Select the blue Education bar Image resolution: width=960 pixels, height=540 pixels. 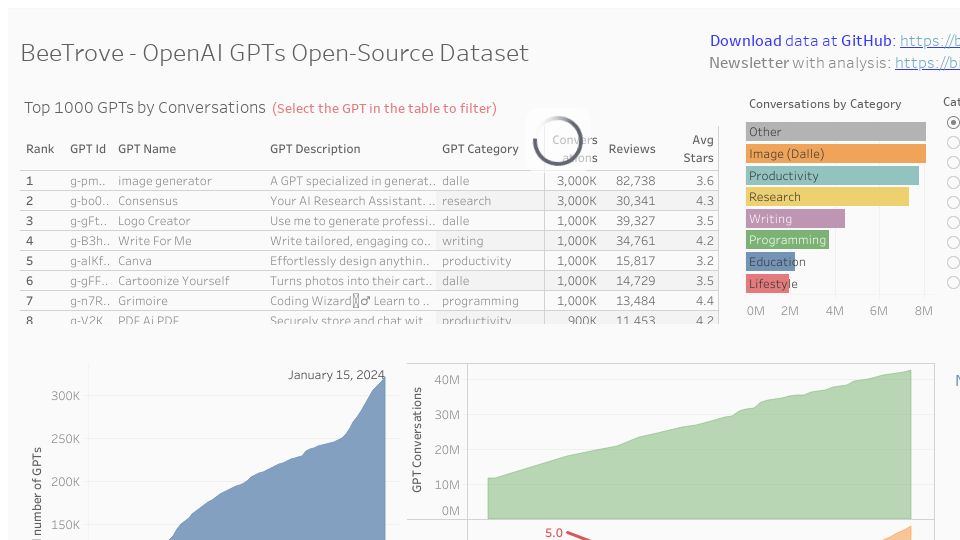pyautogui.click(x=770, y=262)
